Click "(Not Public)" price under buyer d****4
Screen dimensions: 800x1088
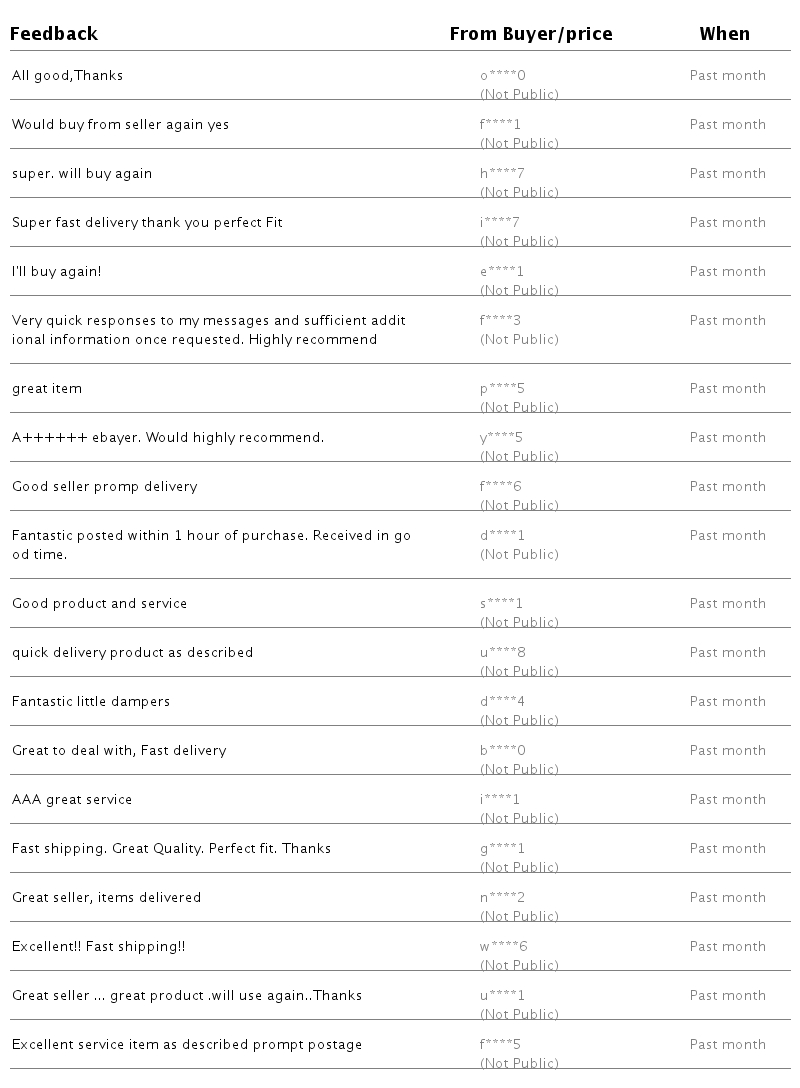click(x=519, y=720)
